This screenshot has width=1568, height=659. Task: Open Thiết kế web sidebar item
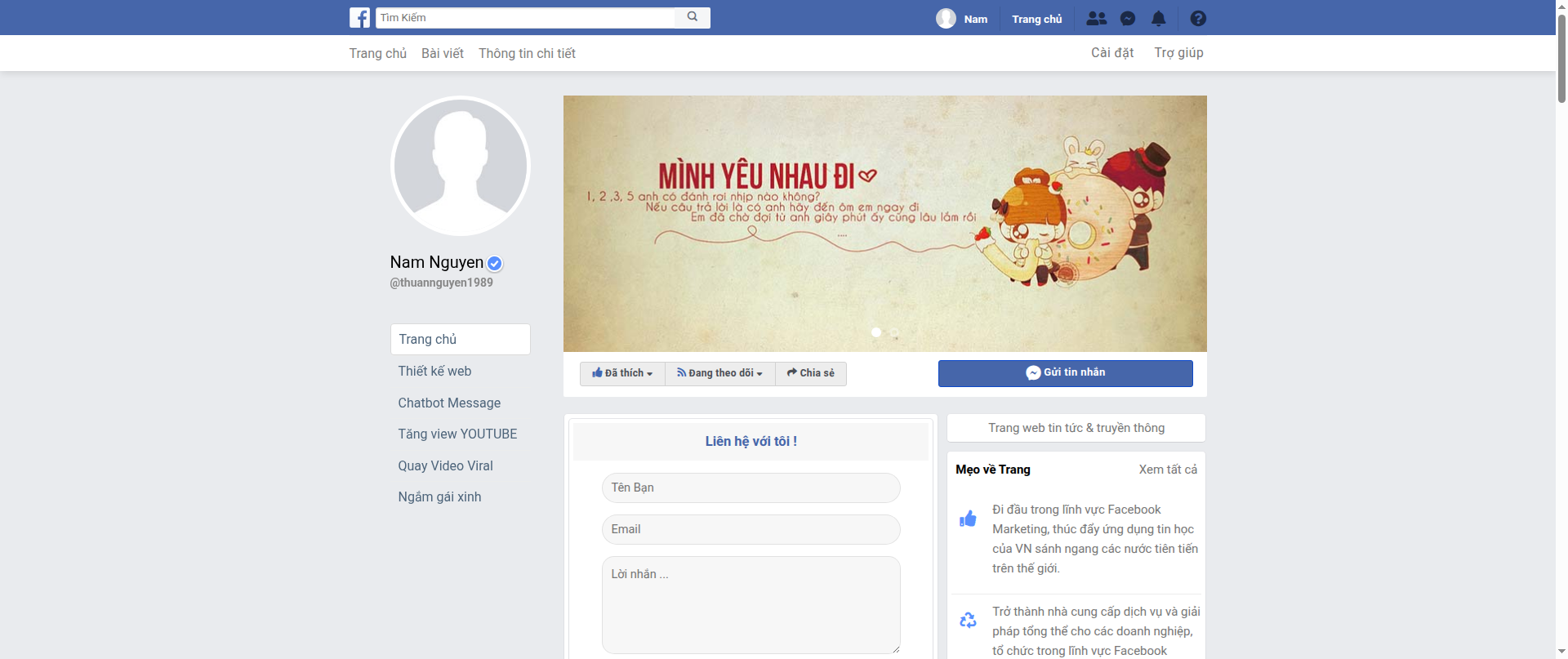coord(434,371)
